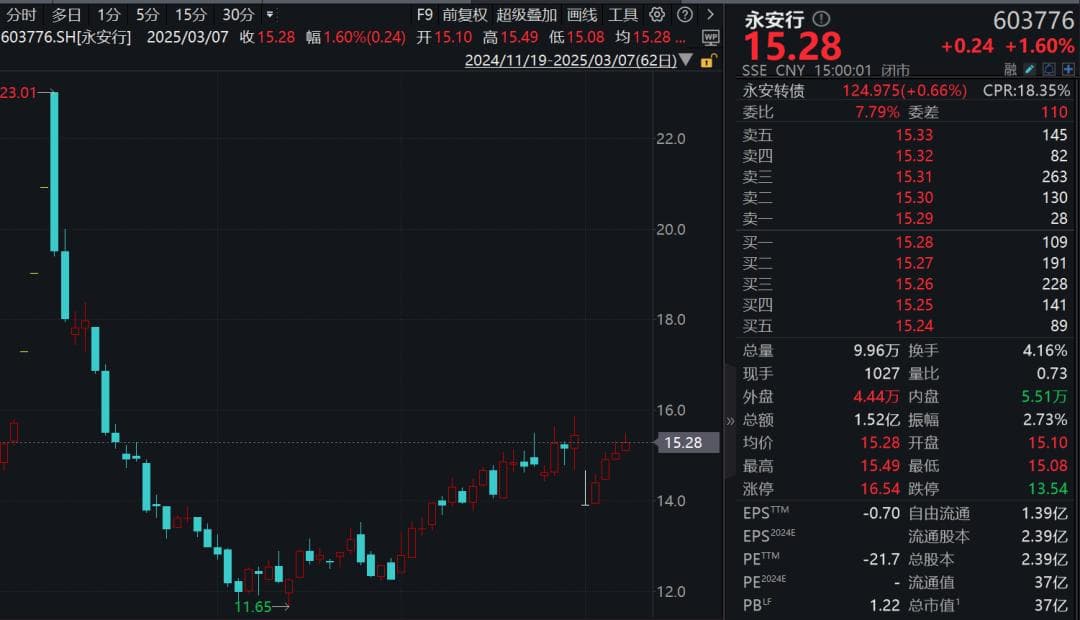The width and height of the screenshot is (1080, 620).
Task: Click CPR:18.35% value
Action: coord(1026,90)
